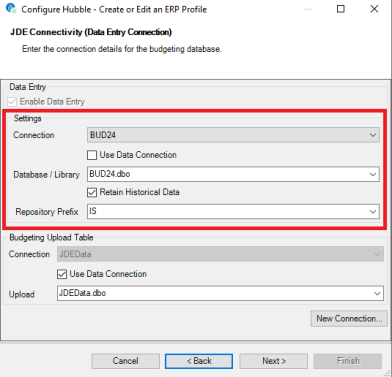Screen dimensions: 392x377
Task: Open the JDEData Connection dropdown
Action: pyautogui.click(x=220, y=254)
